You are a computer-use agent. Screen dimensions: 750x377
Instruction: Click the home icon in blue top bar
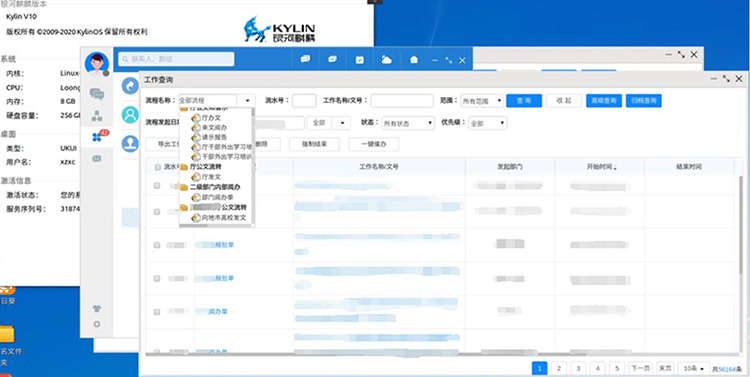[414, 60]
